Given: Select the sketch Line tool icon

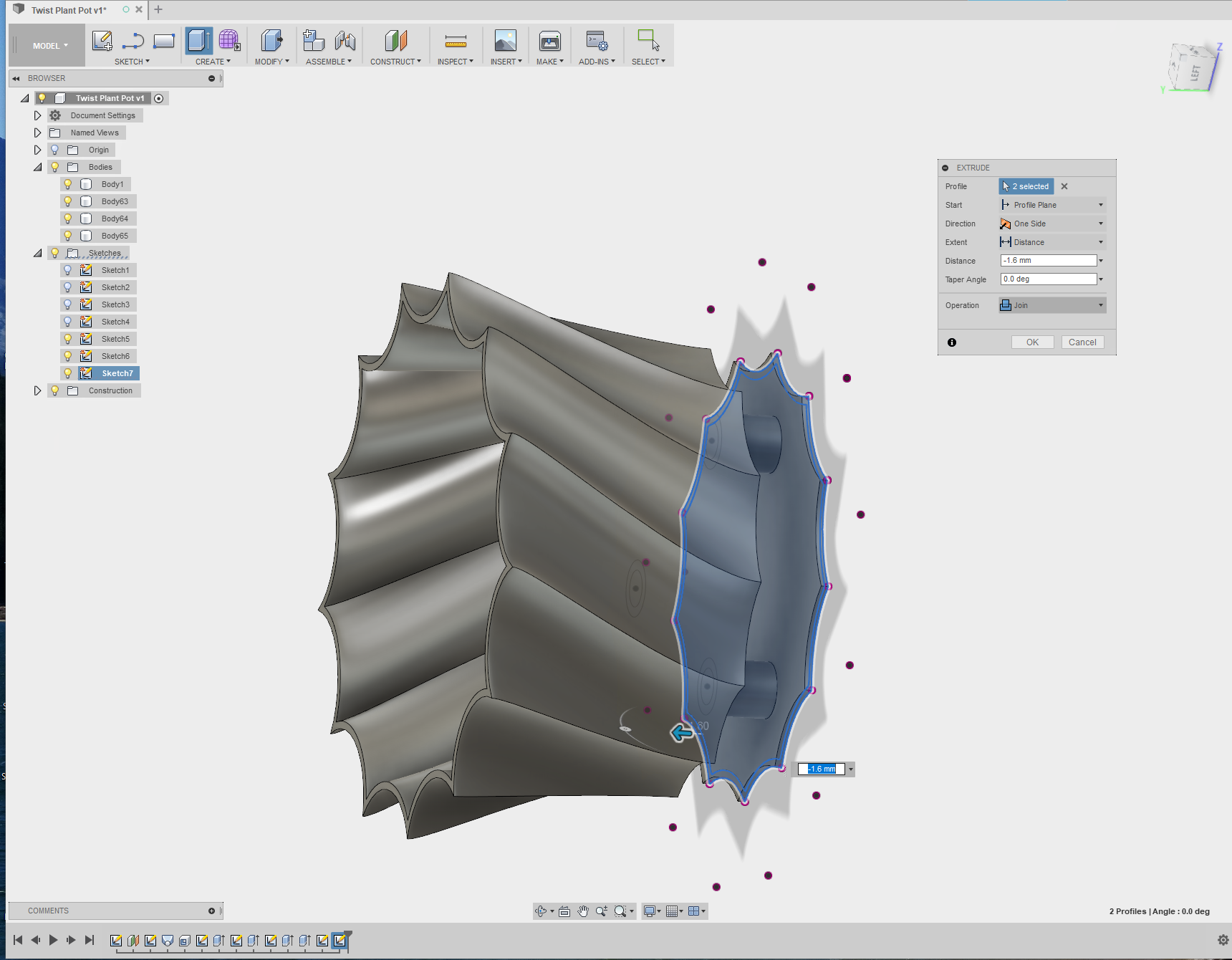Looking at the screenshot, I should point(133,41).
